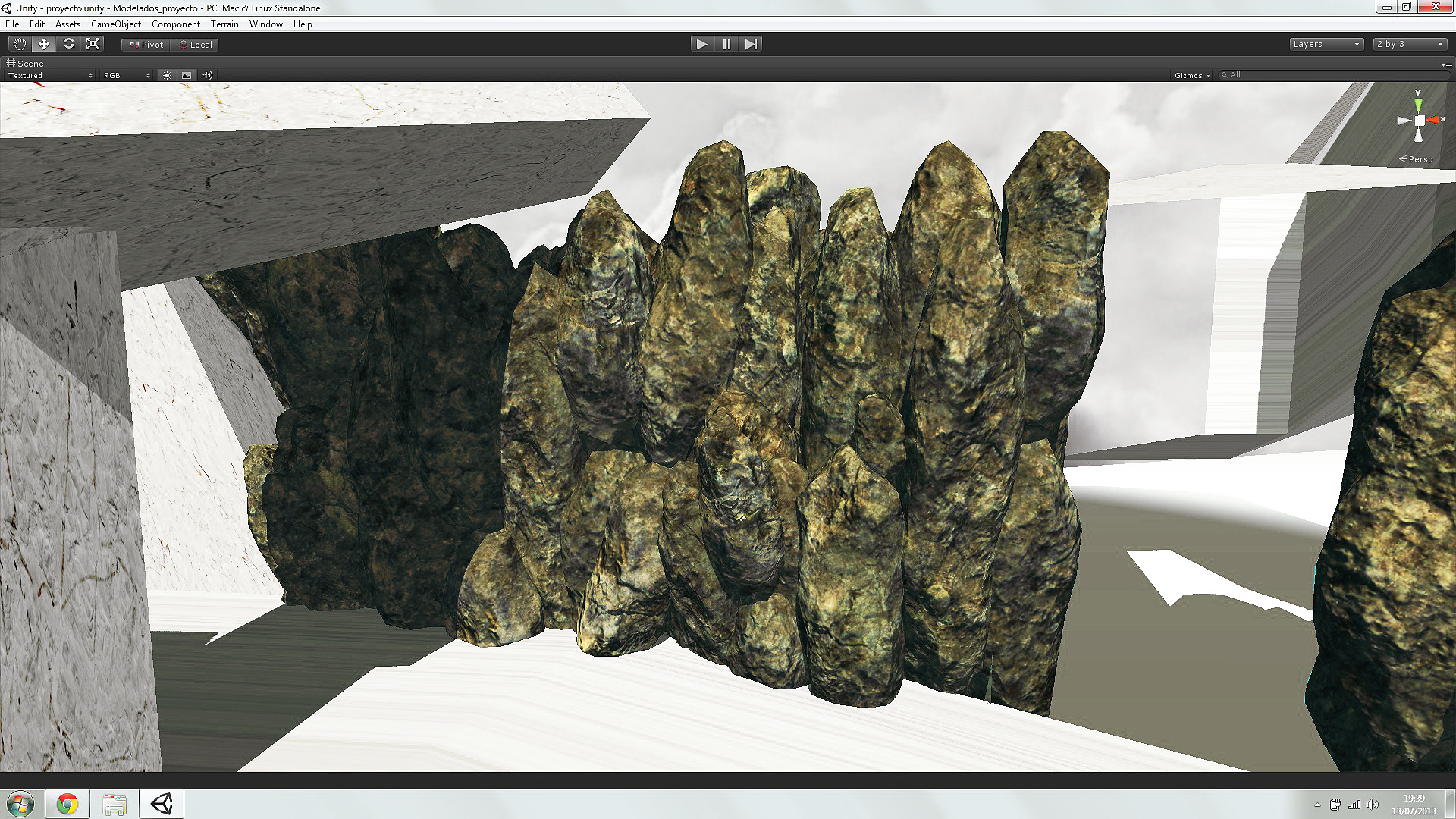Toggle the Pivot handle position button
Image resolution: width=1456 pixels, height=819 pixels.
tap(146, 45)
